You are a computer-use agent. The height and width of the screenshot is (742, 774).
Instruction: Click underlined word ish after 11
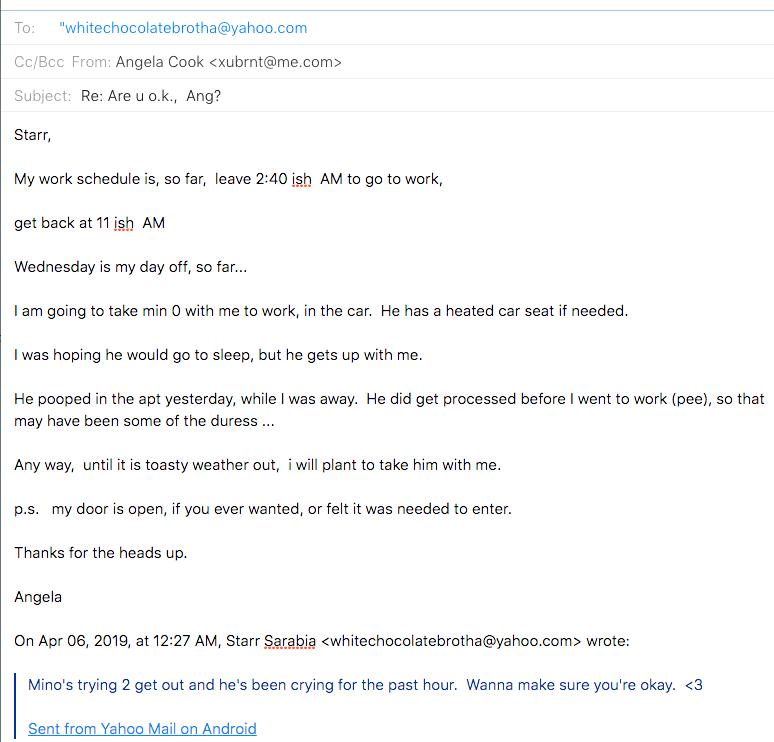click(123, 223)
